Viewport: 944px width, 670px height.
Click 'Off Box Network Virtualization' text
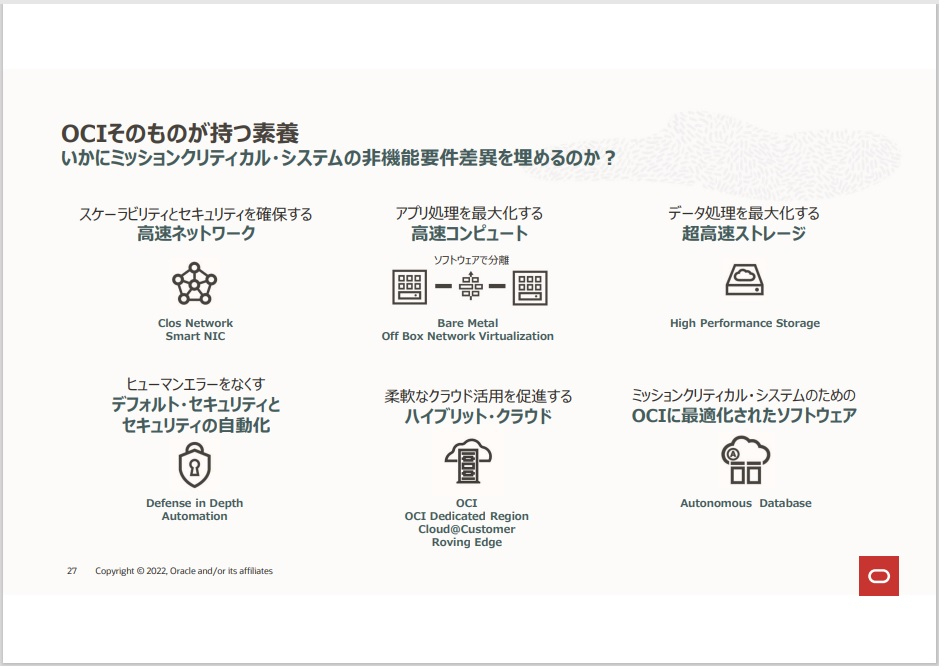pyautogui.click(x=470, y=338)
